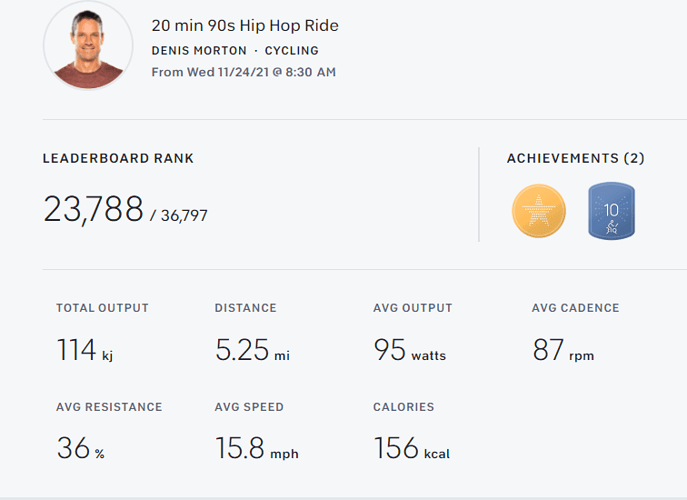
Task: Click the Avg Output value 95 watts
Action: tap(409, 350)
